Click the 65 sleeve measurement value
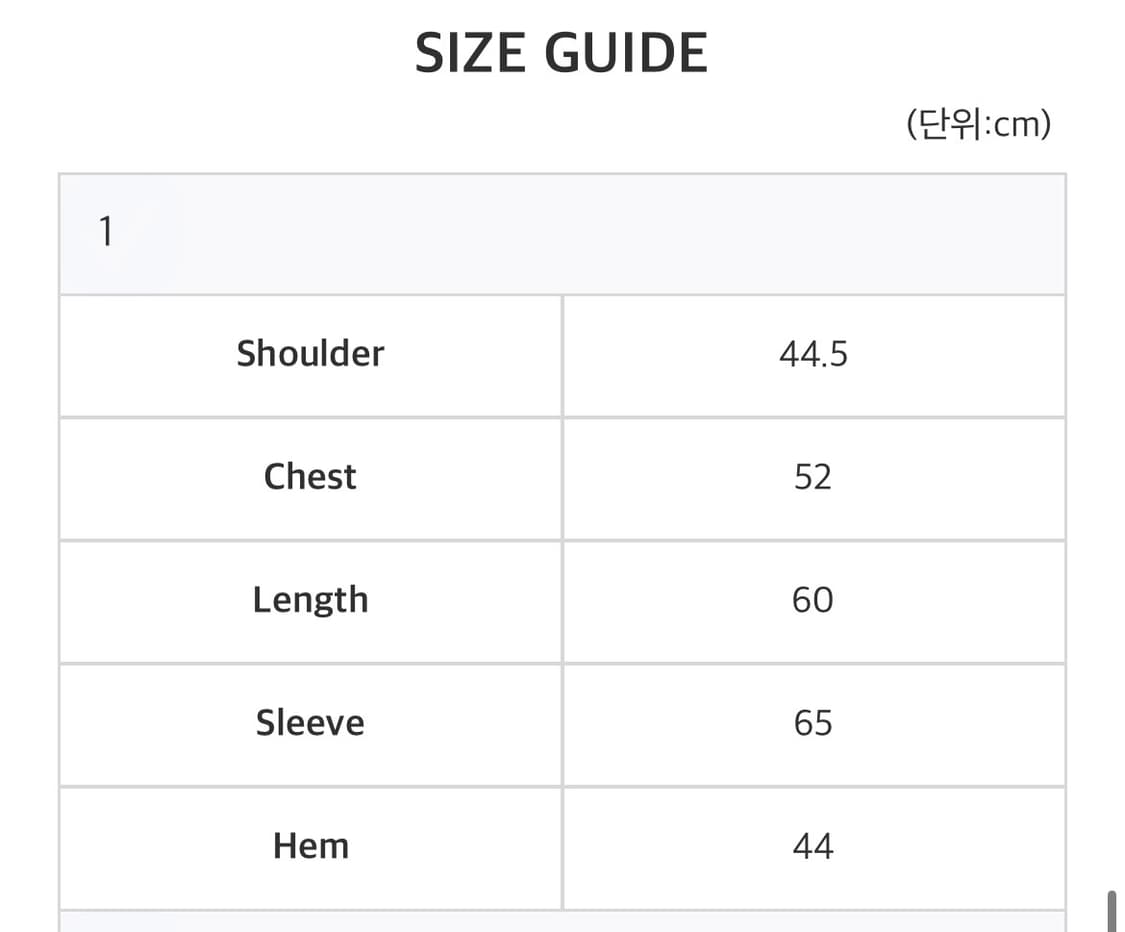This screenshot has width=1125, height=932. [x=813, y=723]
